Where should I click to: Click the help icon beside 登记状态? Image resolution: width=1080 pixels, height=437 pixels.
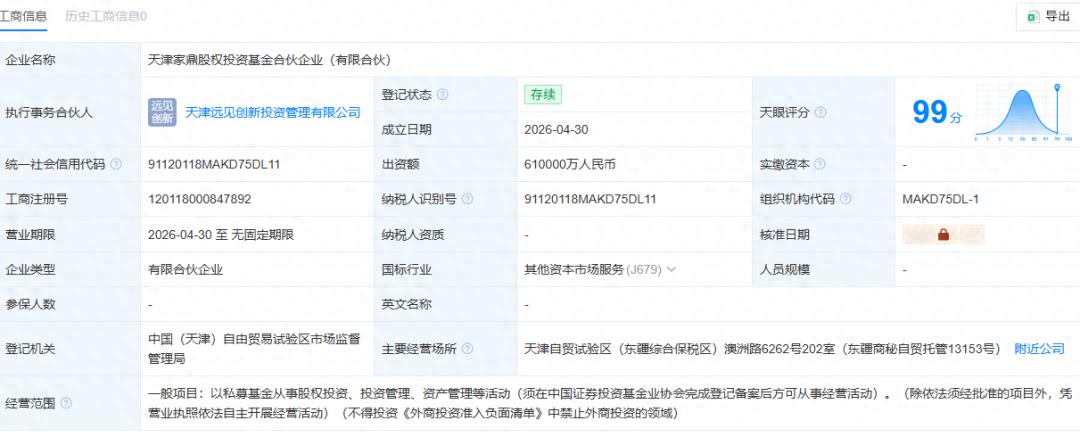[x=442, y=94]
